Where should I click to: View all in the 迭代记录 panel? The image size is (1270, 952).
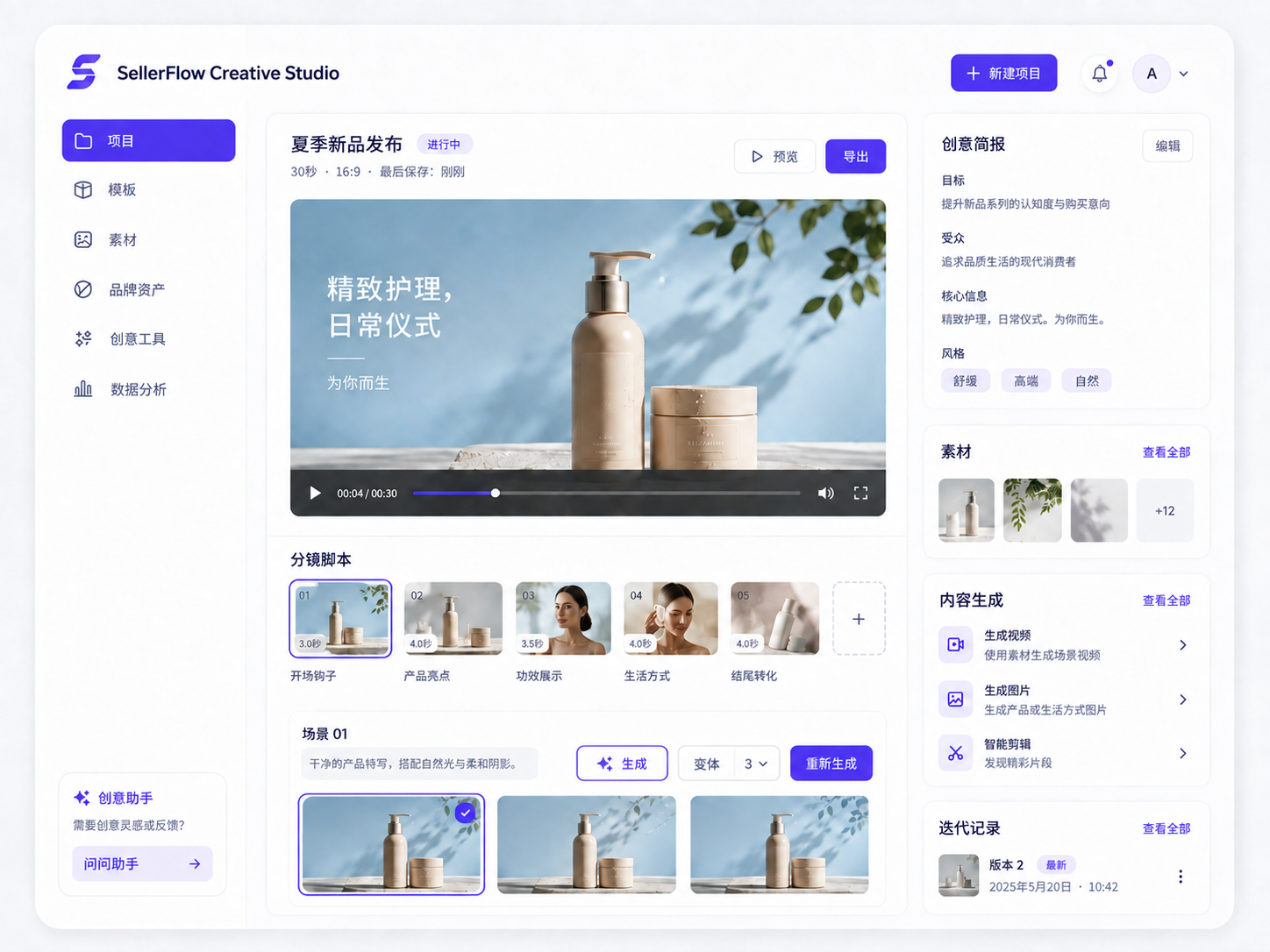[x=1167, y=828]
